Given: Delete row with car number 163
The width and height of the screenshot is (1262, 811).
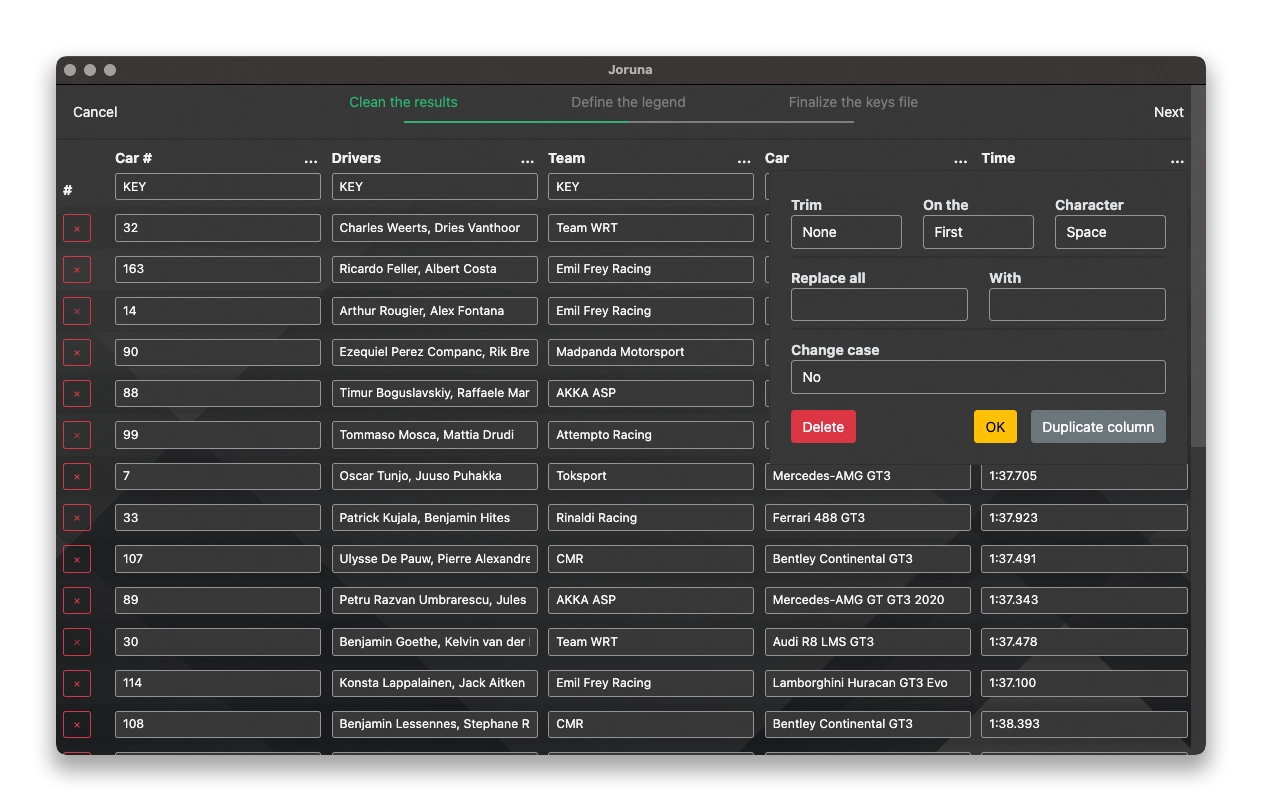Looking at the screenshot, I should 77,269.
